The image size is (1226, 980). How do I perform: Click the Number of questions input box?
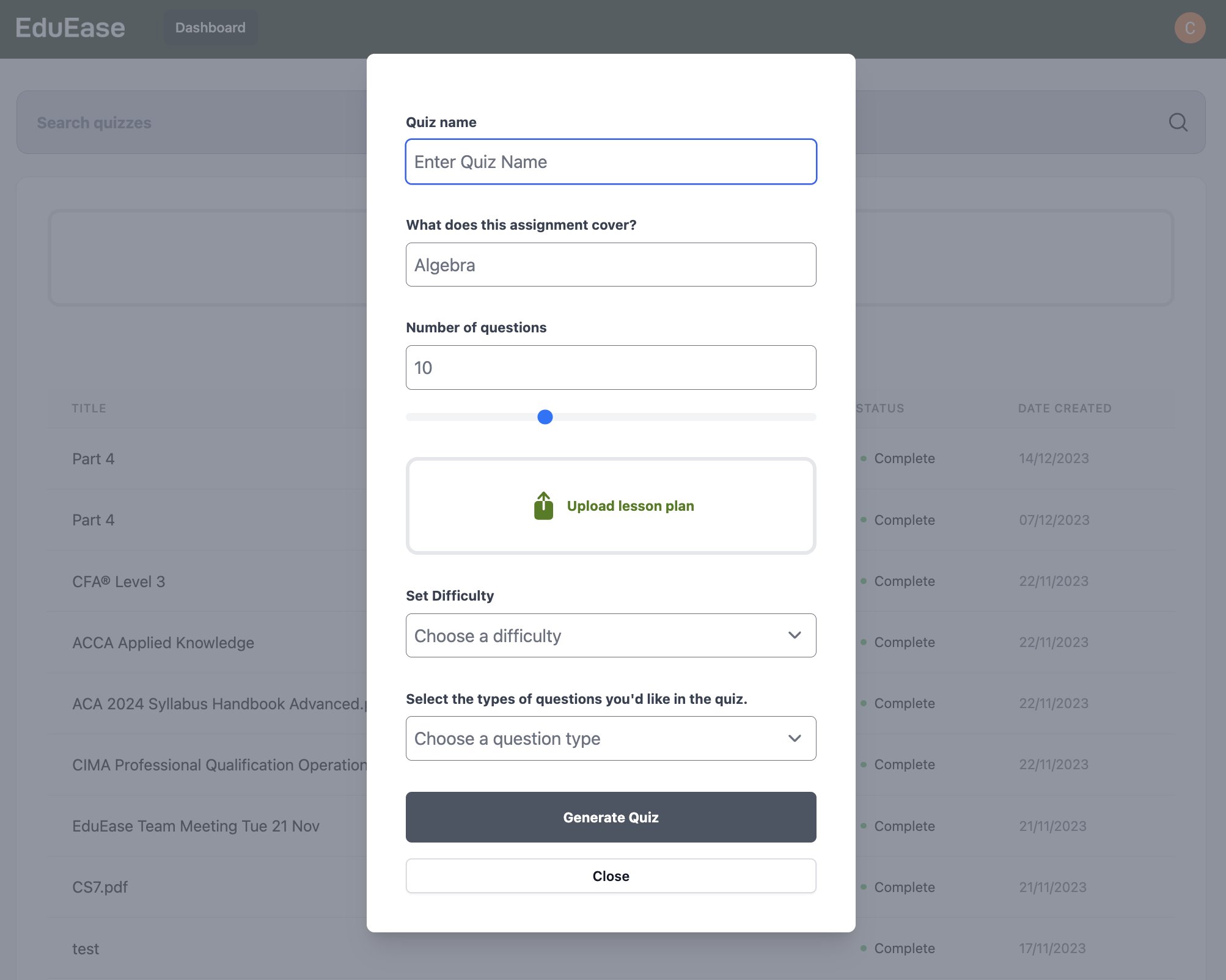click(611, 367)
